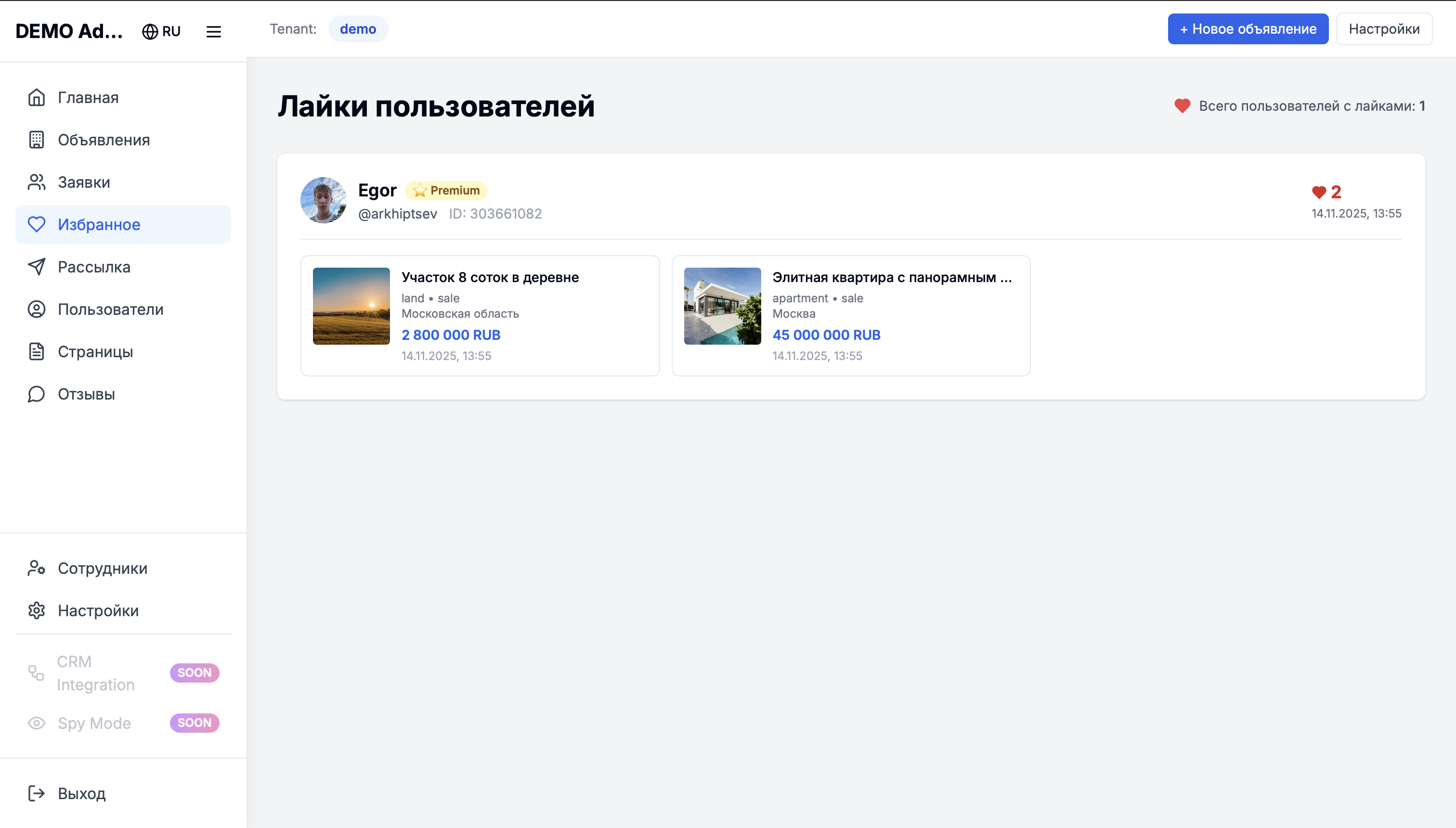Open the RU language switcher
The width and height of the screenshot is (1456, 828).
pyautogui.click(x=161, y=31)
